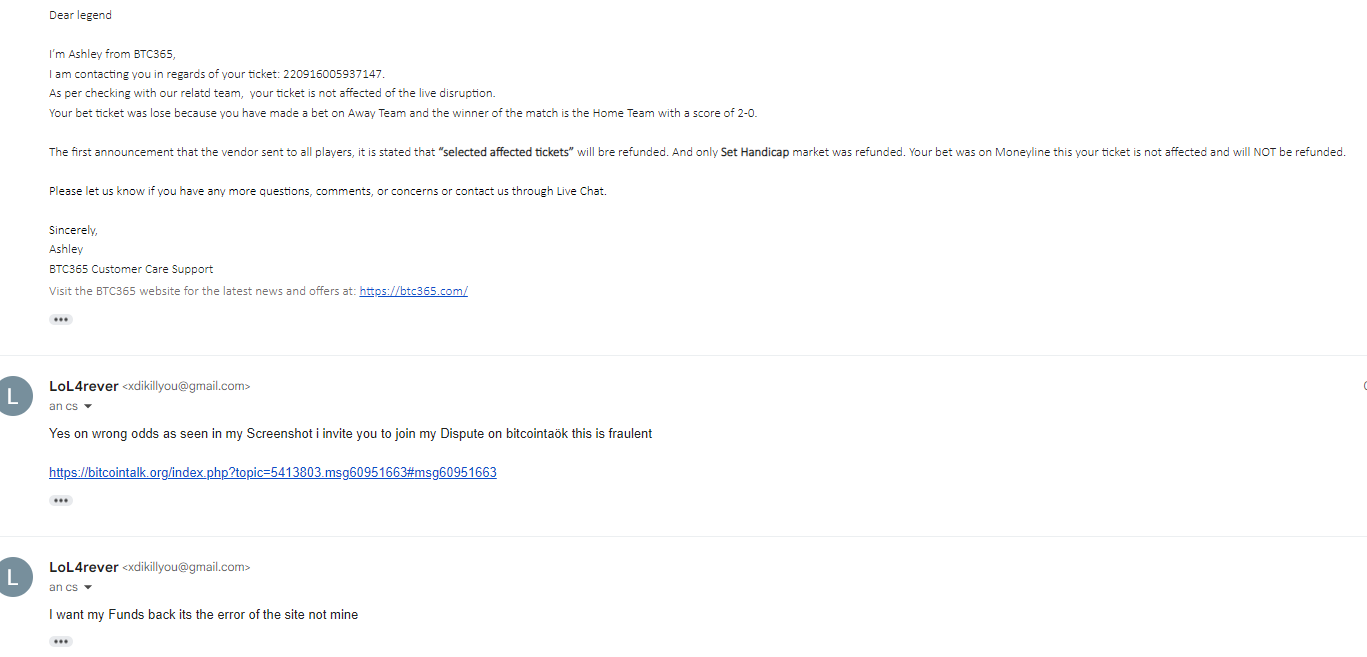Click the "Dear legend" greeting line
1367x657 pixels.
click(x=80, y=15)
